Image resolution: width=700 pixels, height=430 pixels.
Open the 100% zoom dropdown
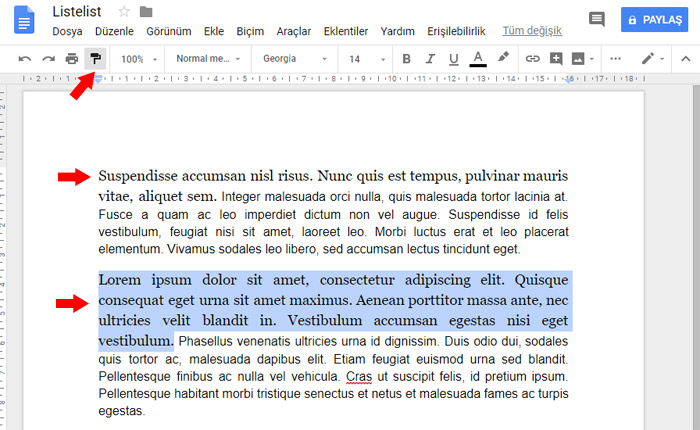(137, 59)
